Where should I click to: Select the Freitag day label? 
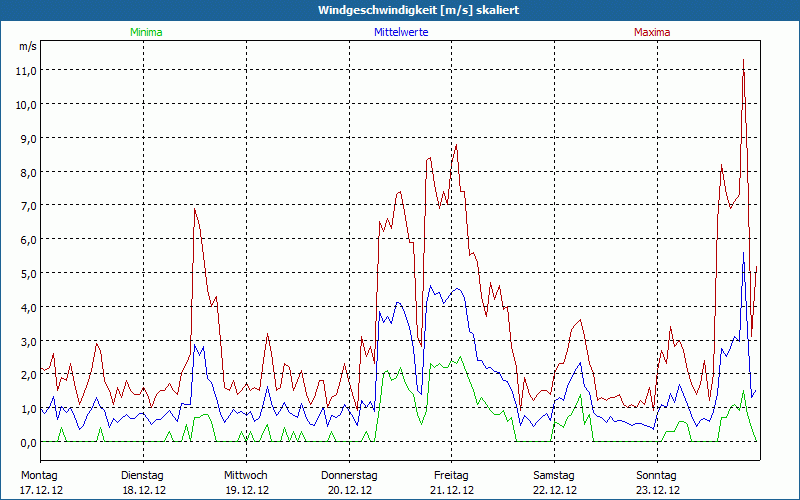[x=452, y=475]
